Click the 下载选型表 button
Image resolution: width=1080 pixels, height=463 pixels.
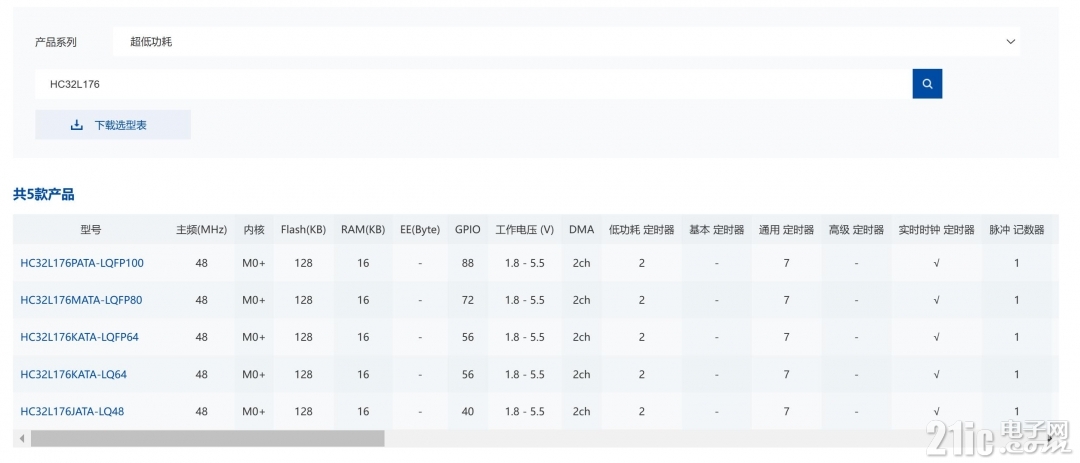(113, 125)
